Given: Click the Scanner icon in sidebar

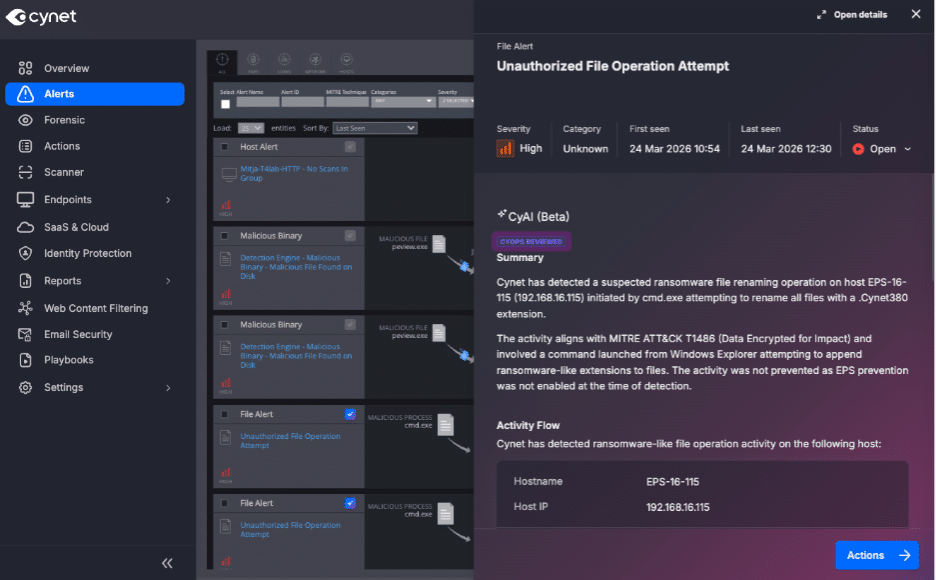Looking at the screenshot, I should click(26, 173).
